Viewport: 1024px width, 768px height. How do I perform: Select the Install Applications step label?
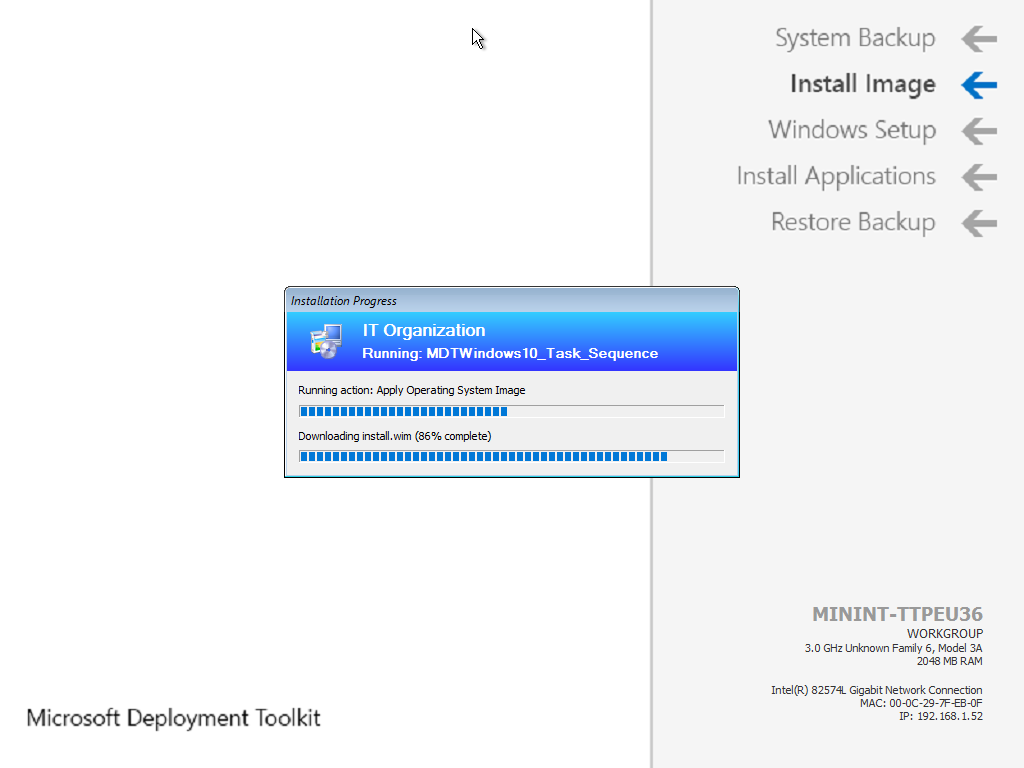click(836, 177)
